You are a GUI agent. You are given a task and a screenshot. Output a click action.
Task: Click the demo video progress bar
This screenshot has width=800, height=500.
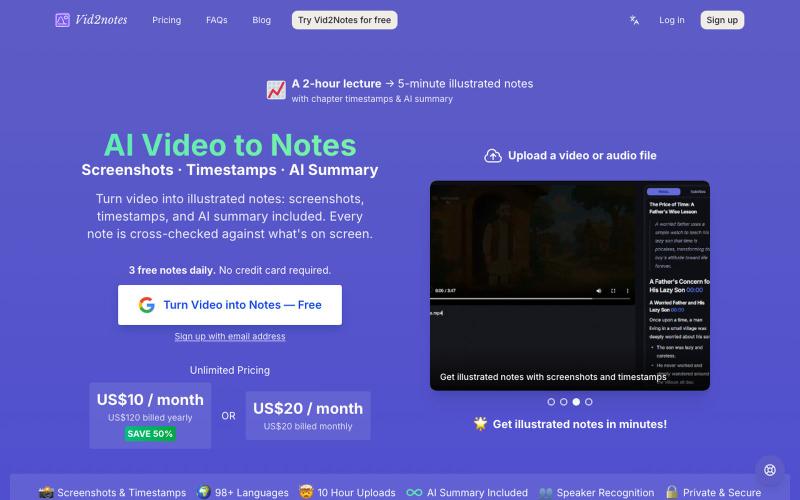click(x=532, y=299)
